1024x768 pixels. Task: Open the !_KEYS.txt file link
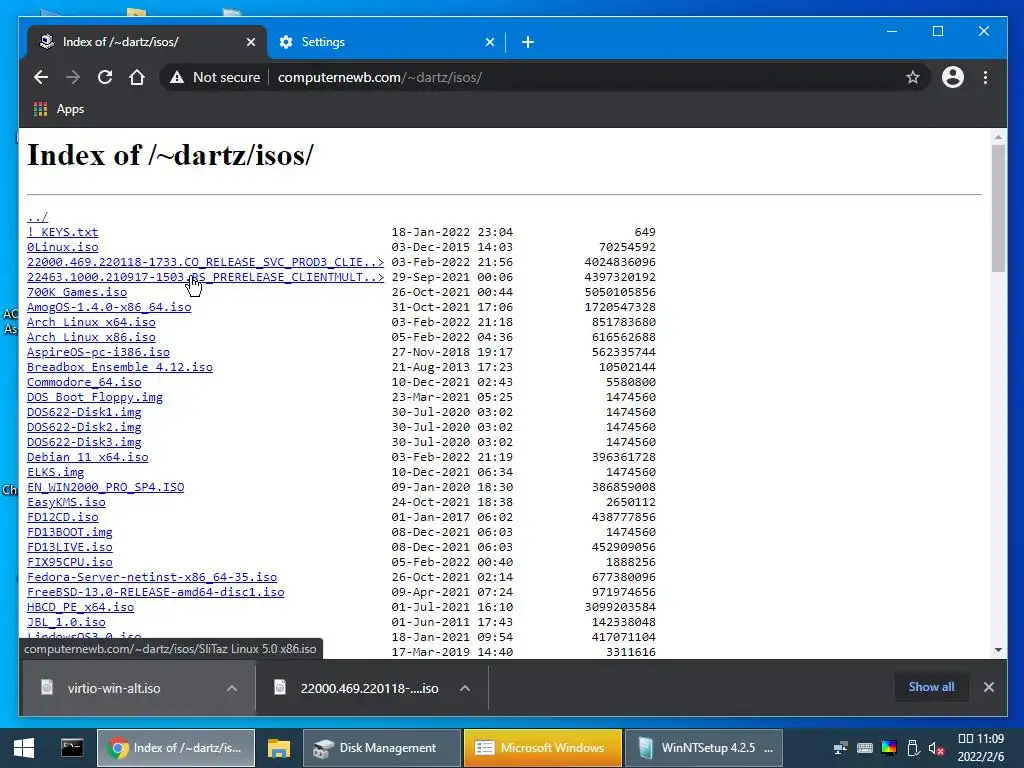tap(62, 232)
